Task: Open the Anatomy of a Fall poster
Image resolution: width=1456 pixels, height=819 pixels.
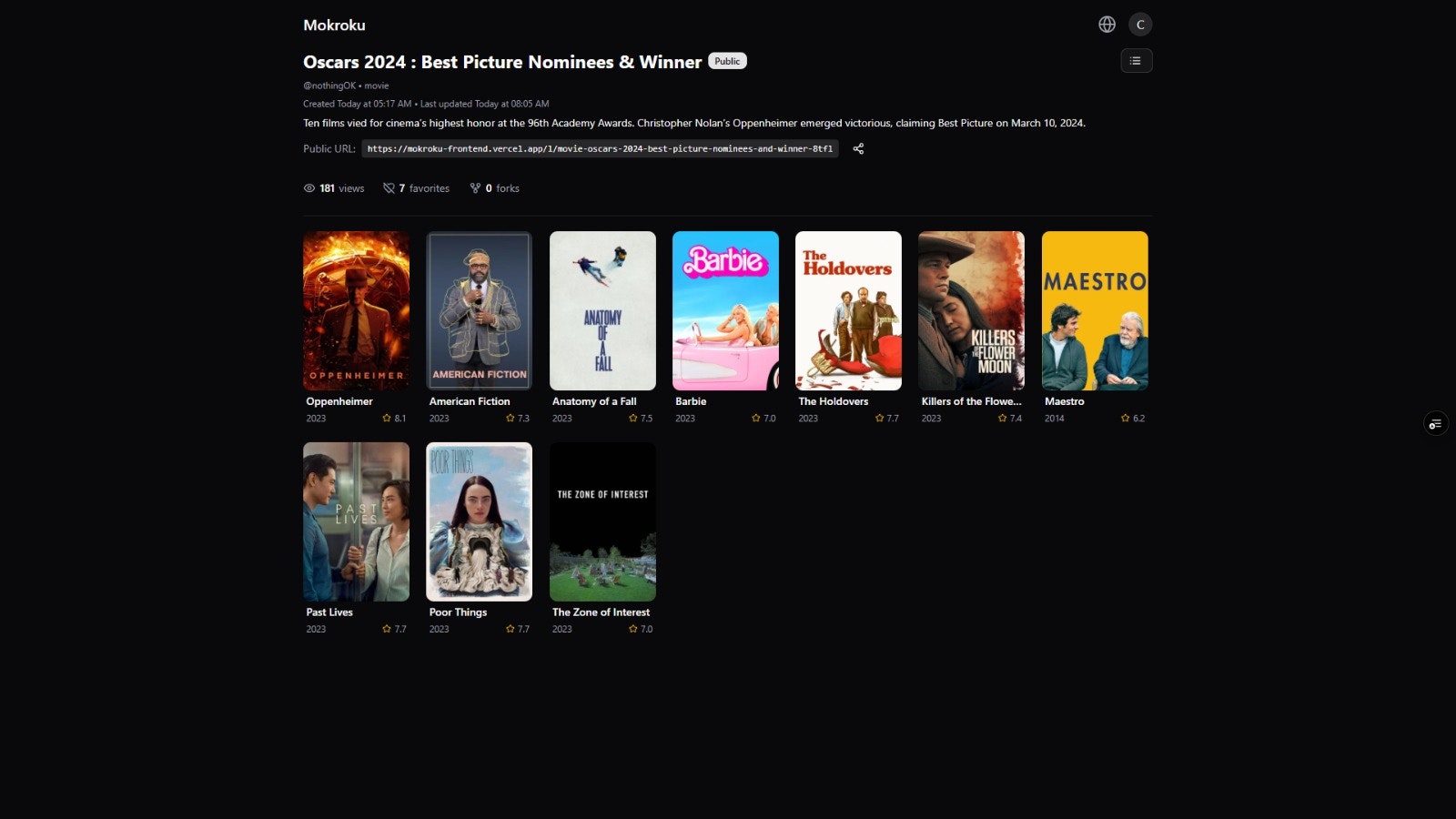Action: 602,310
